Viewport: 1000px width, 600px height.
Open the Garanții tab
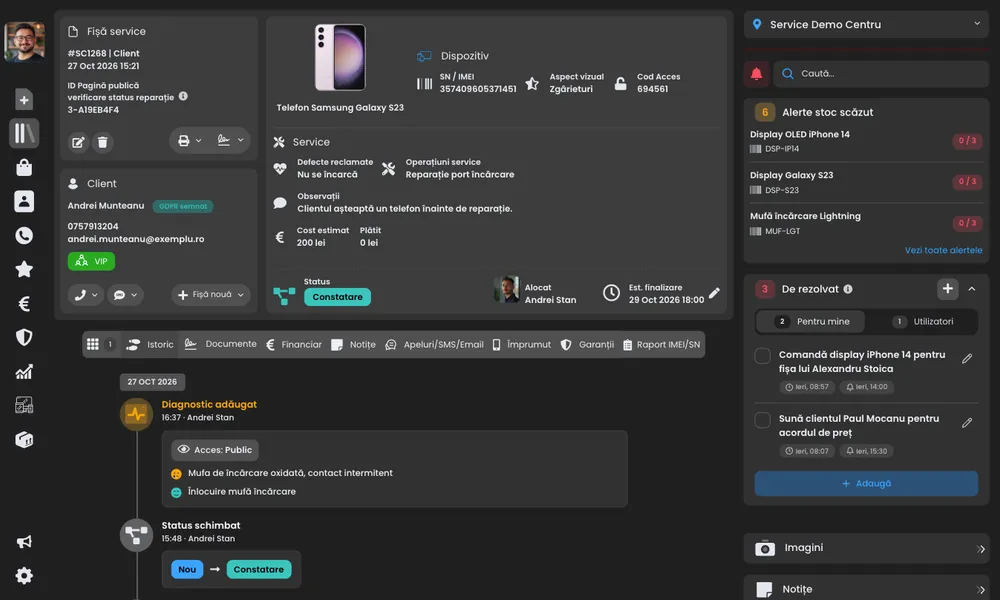587,344
